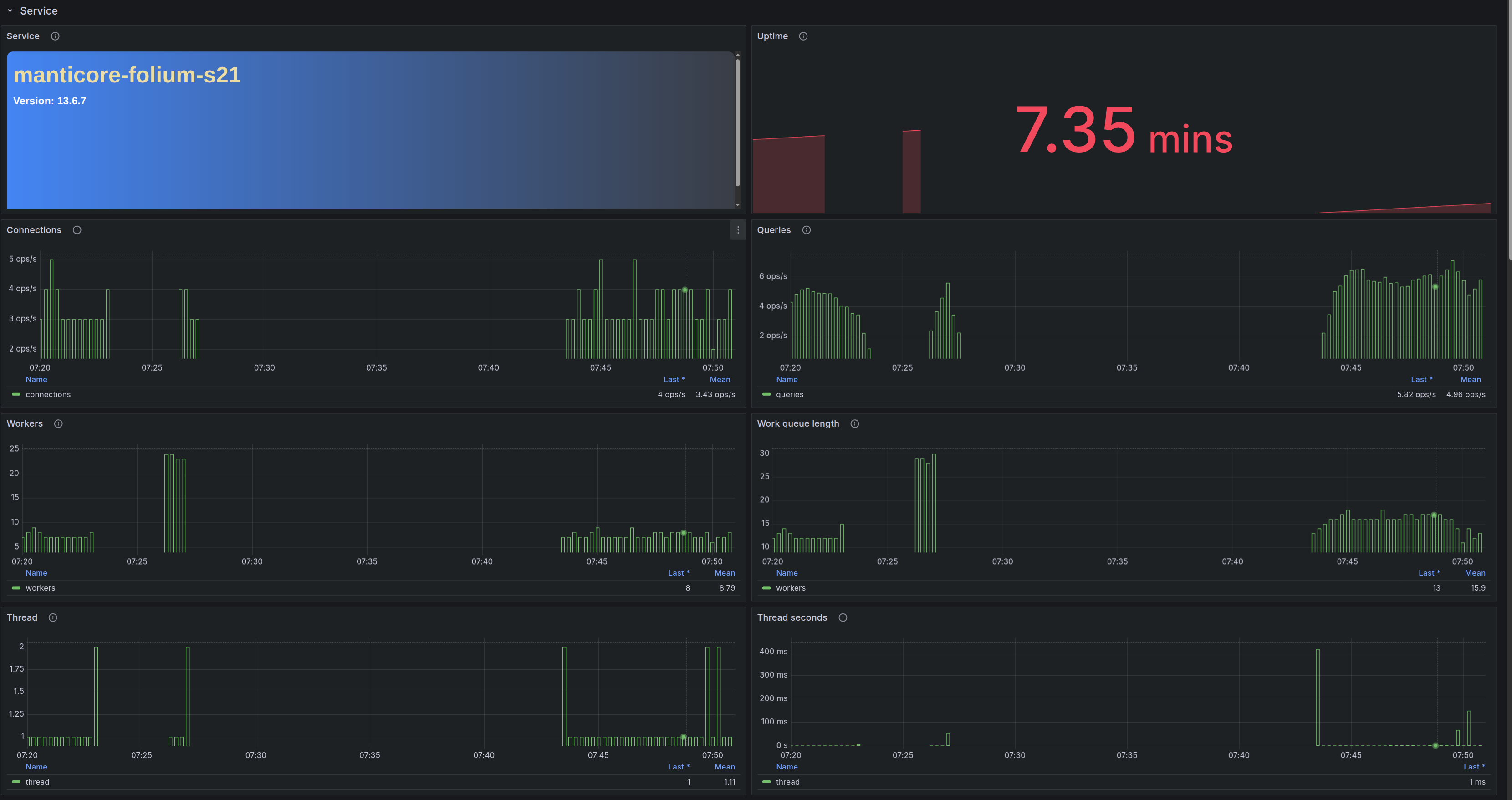This screenshot has height=800, width=1512.
Task: Click the Thread seconds info icon
Action: coord(843,617)
